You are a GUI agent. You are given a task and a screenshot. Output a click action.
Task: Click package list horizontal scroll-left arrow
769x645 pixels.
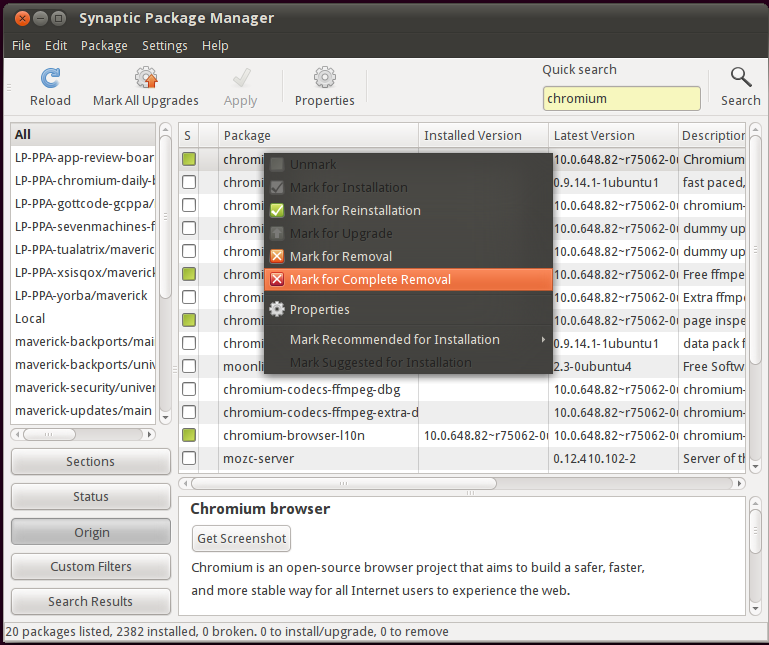point(185,484)
